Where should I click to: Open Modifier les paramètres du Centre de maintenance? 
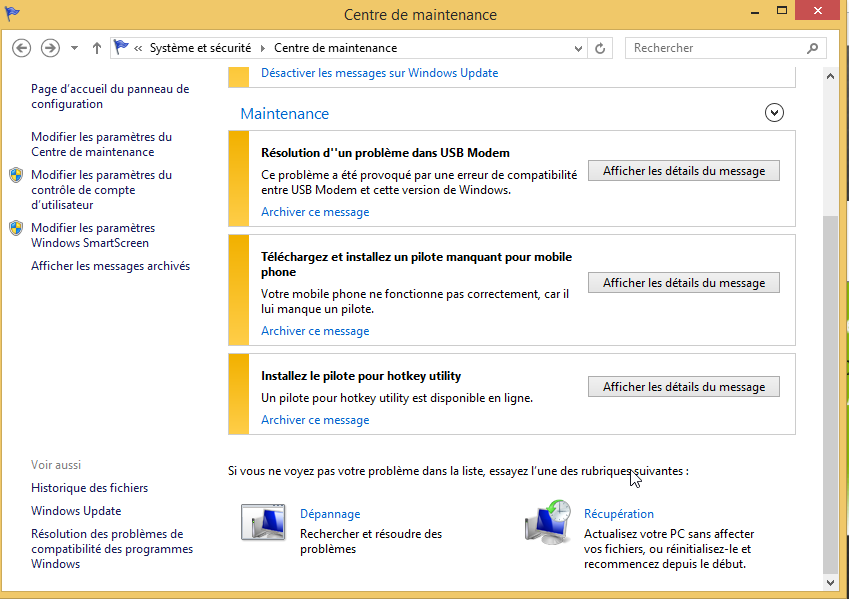(x=101, y=145)
